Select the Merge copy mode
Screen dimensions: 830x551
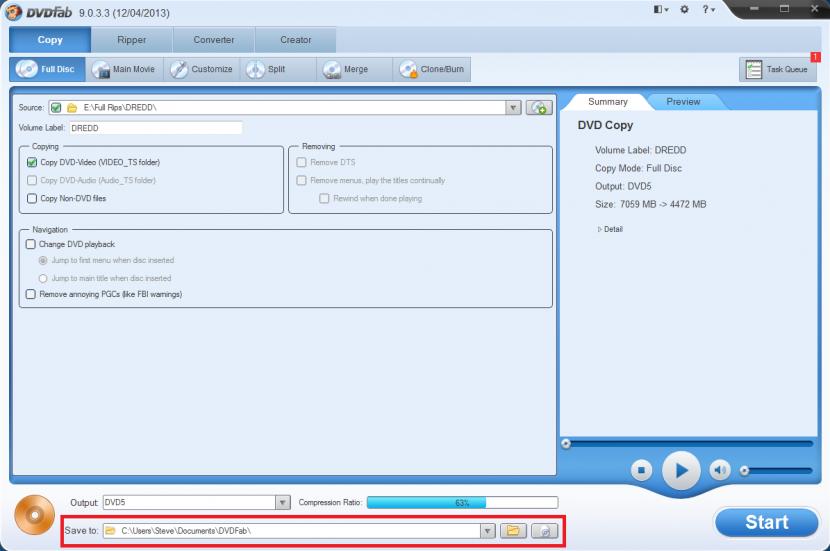point(355,69)
